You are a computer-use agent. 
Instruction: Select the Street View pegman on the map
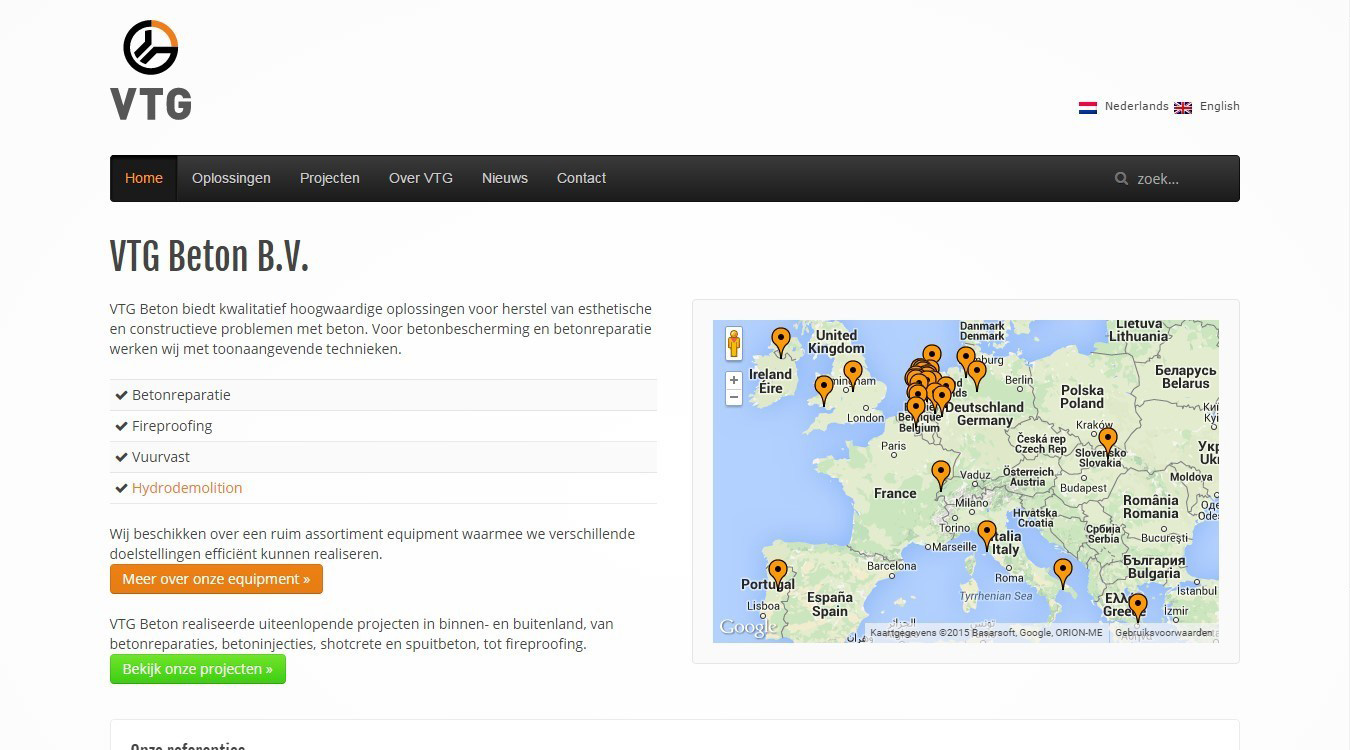(x=734, y=343)
